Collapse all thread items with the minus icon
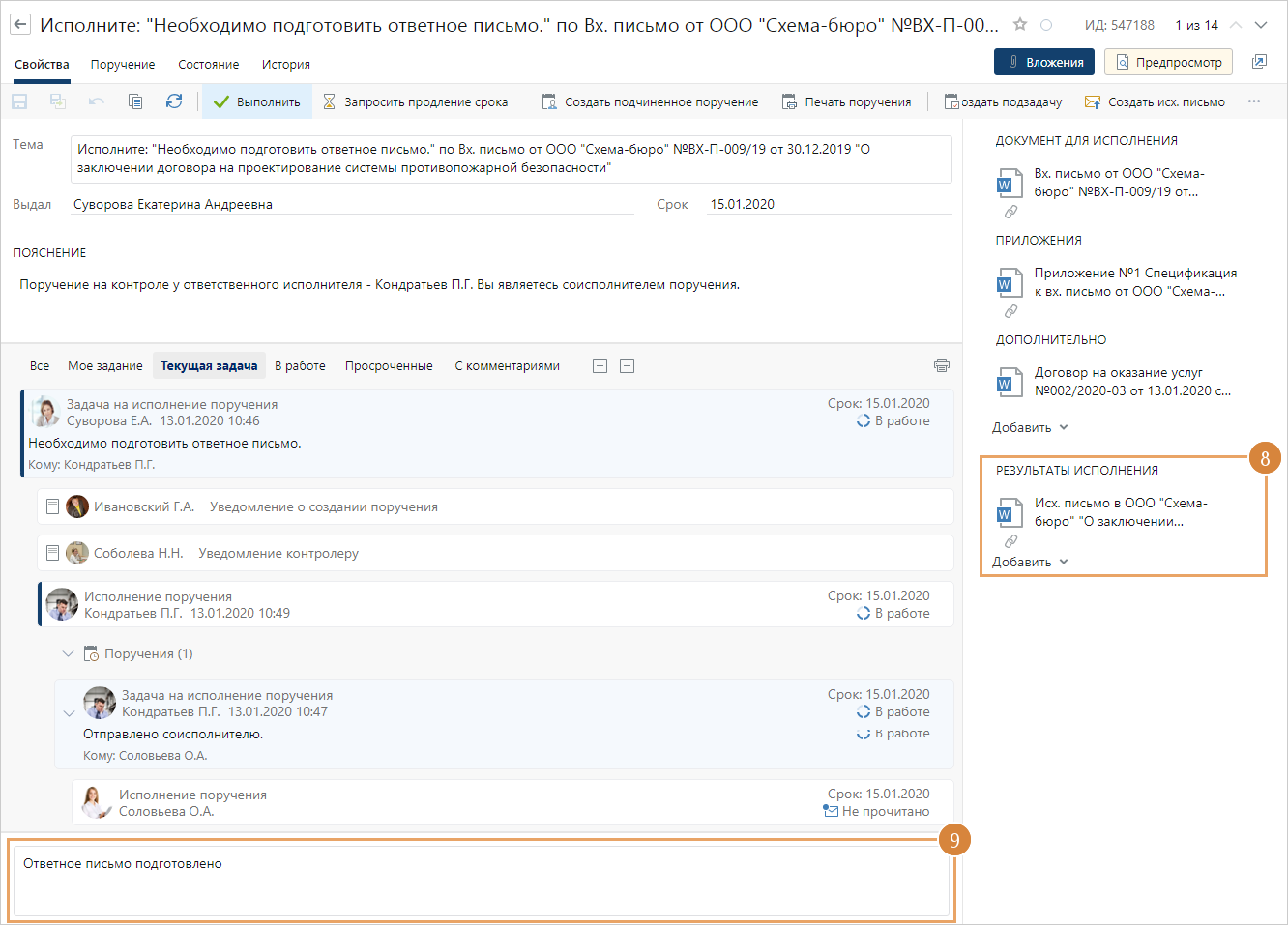Viewport: 1288px width, 925px height. point(627,366)
